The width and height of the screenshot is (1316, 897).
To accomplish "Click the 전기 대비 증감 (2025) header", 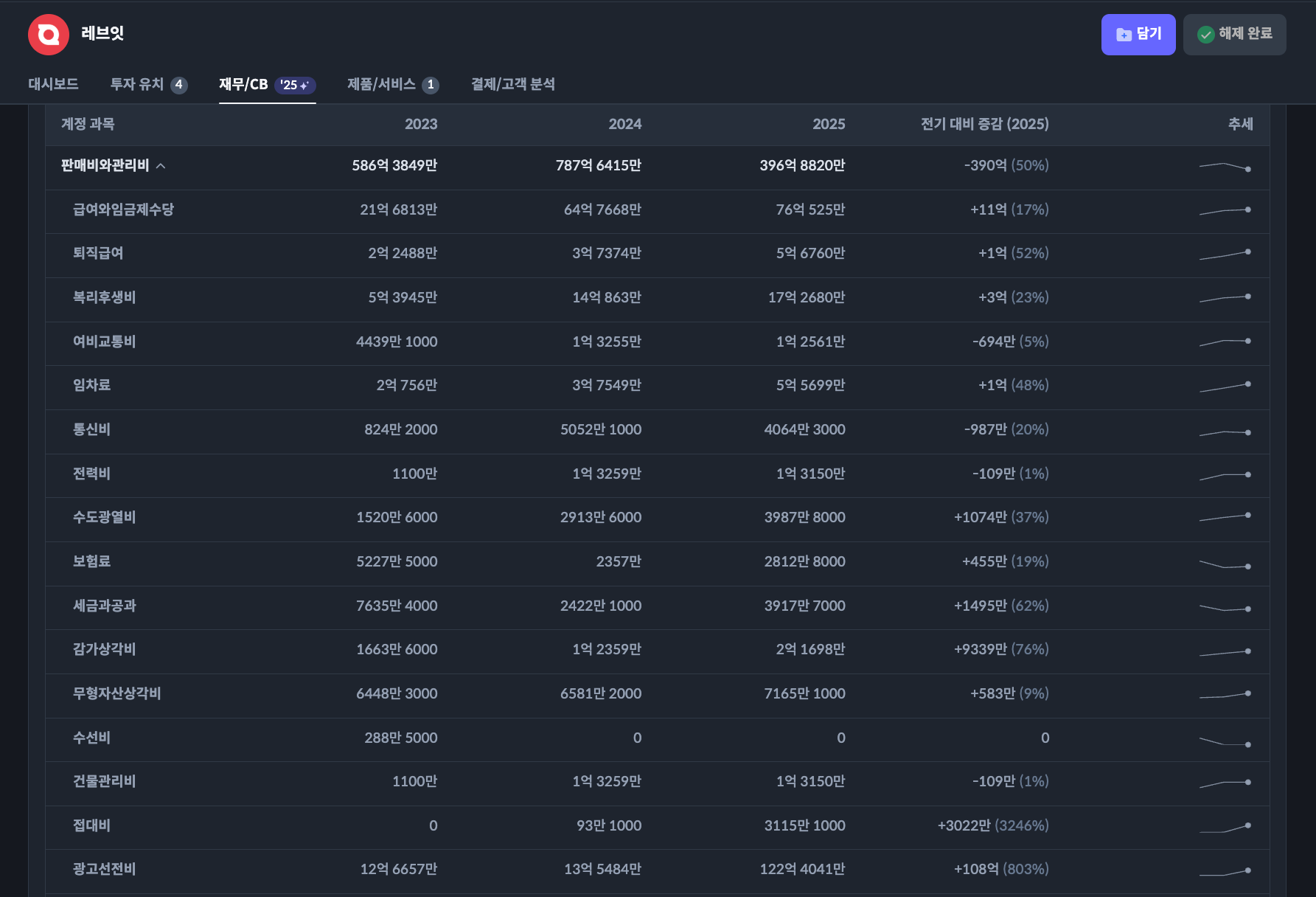I will pos(984,124).
